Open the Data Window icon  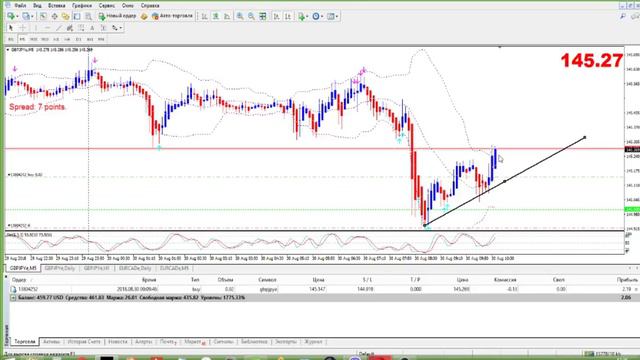pos(54,16)
